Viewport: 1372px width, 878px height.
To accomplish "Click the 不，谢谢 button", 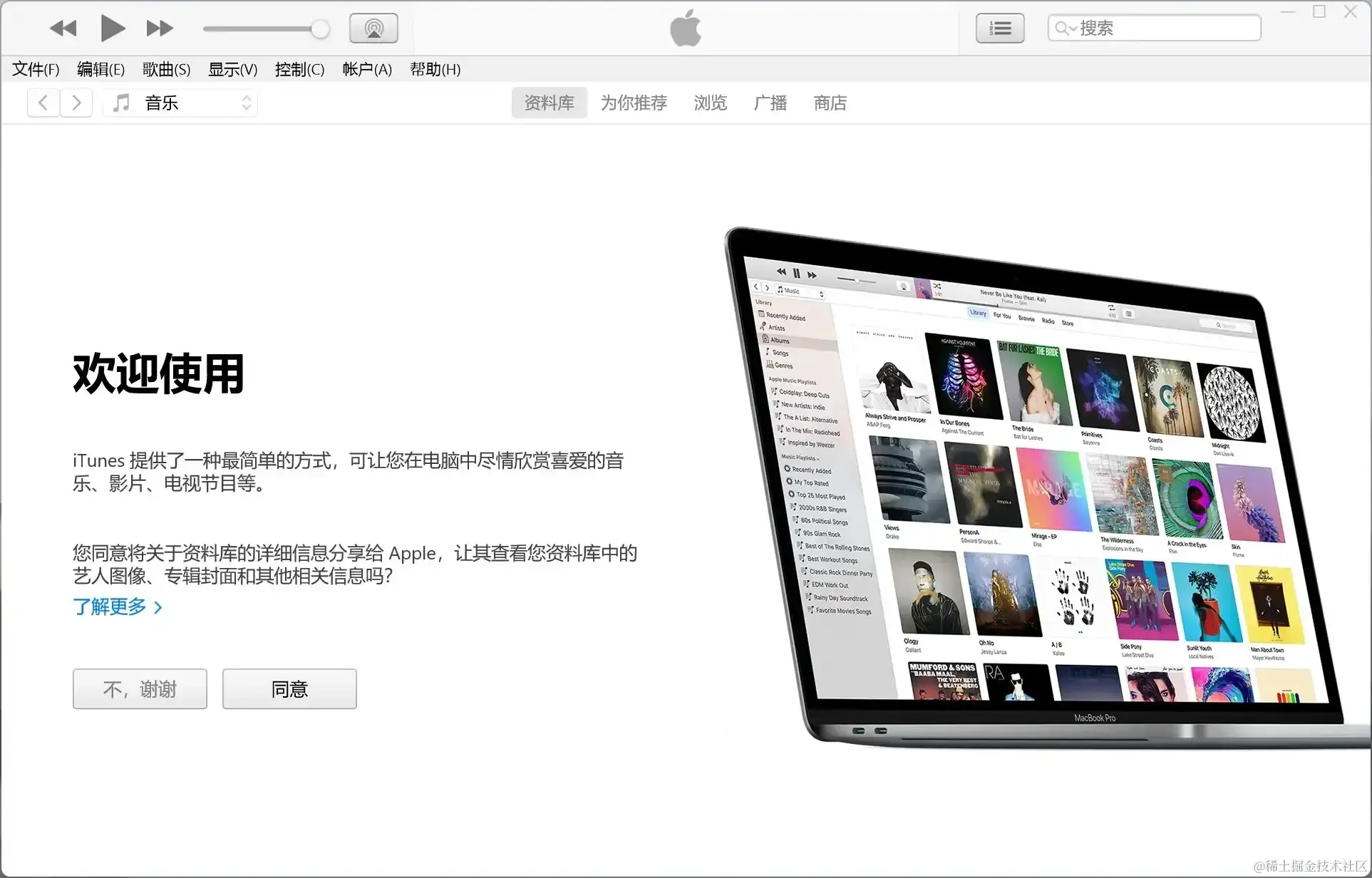I will tap(140, 688).
